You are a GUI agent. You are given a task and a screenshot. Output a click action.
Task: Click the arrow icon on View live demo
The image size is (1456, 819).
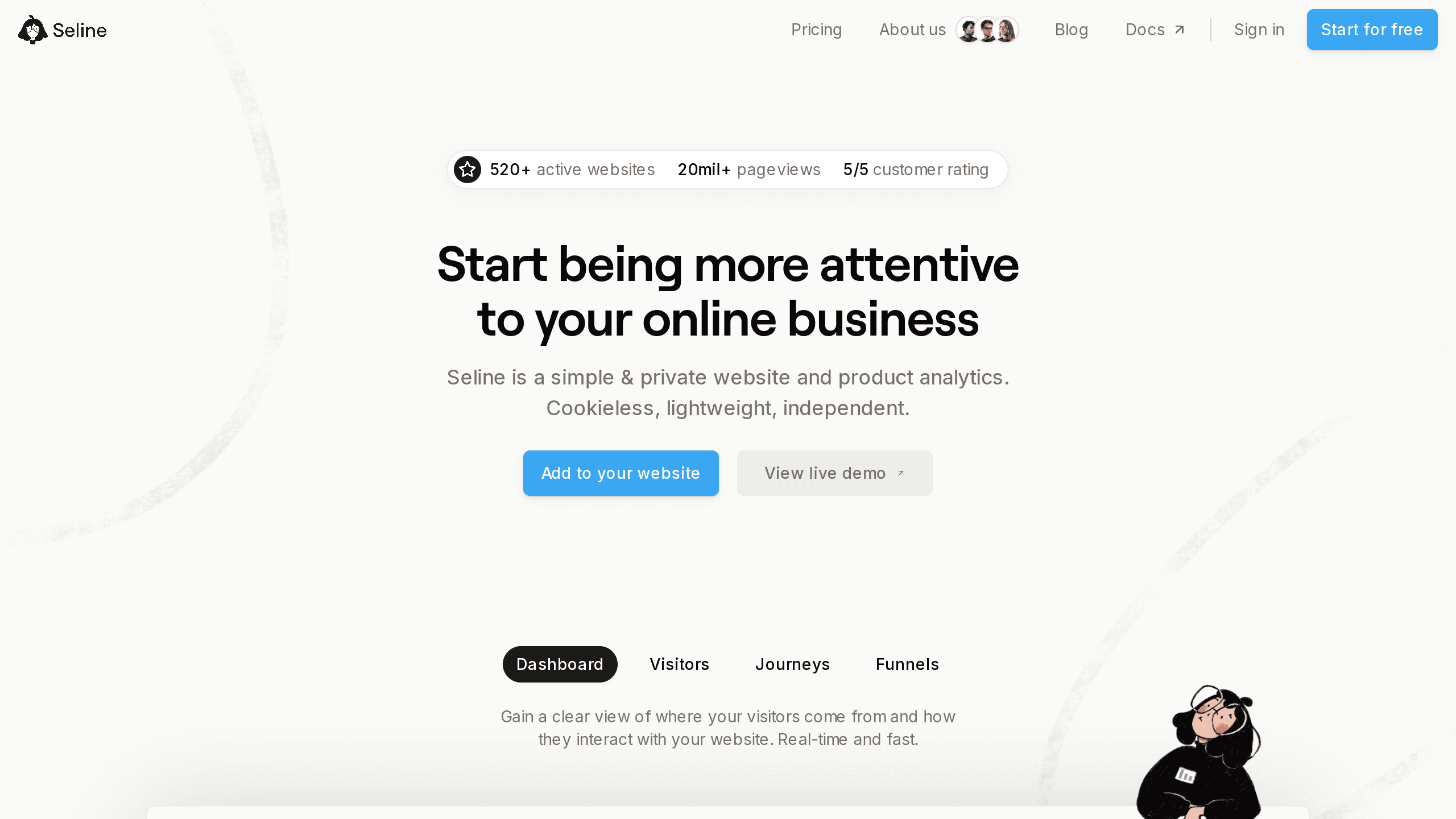click(900, 473)
